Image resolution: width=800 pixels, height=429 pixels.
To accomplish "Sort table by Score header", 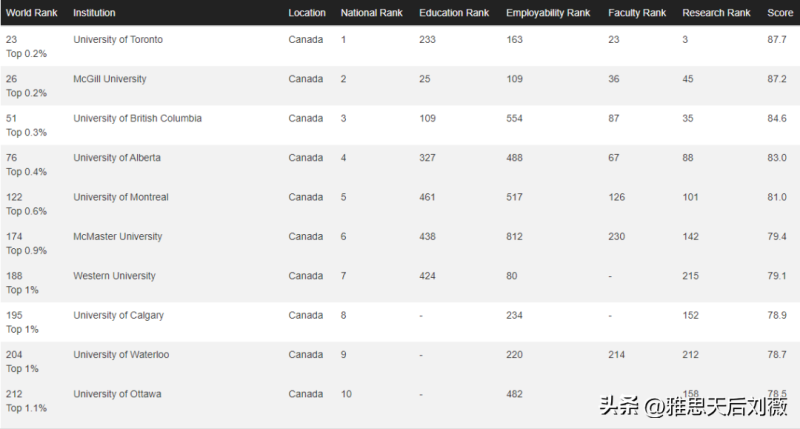I will [779, 13].
